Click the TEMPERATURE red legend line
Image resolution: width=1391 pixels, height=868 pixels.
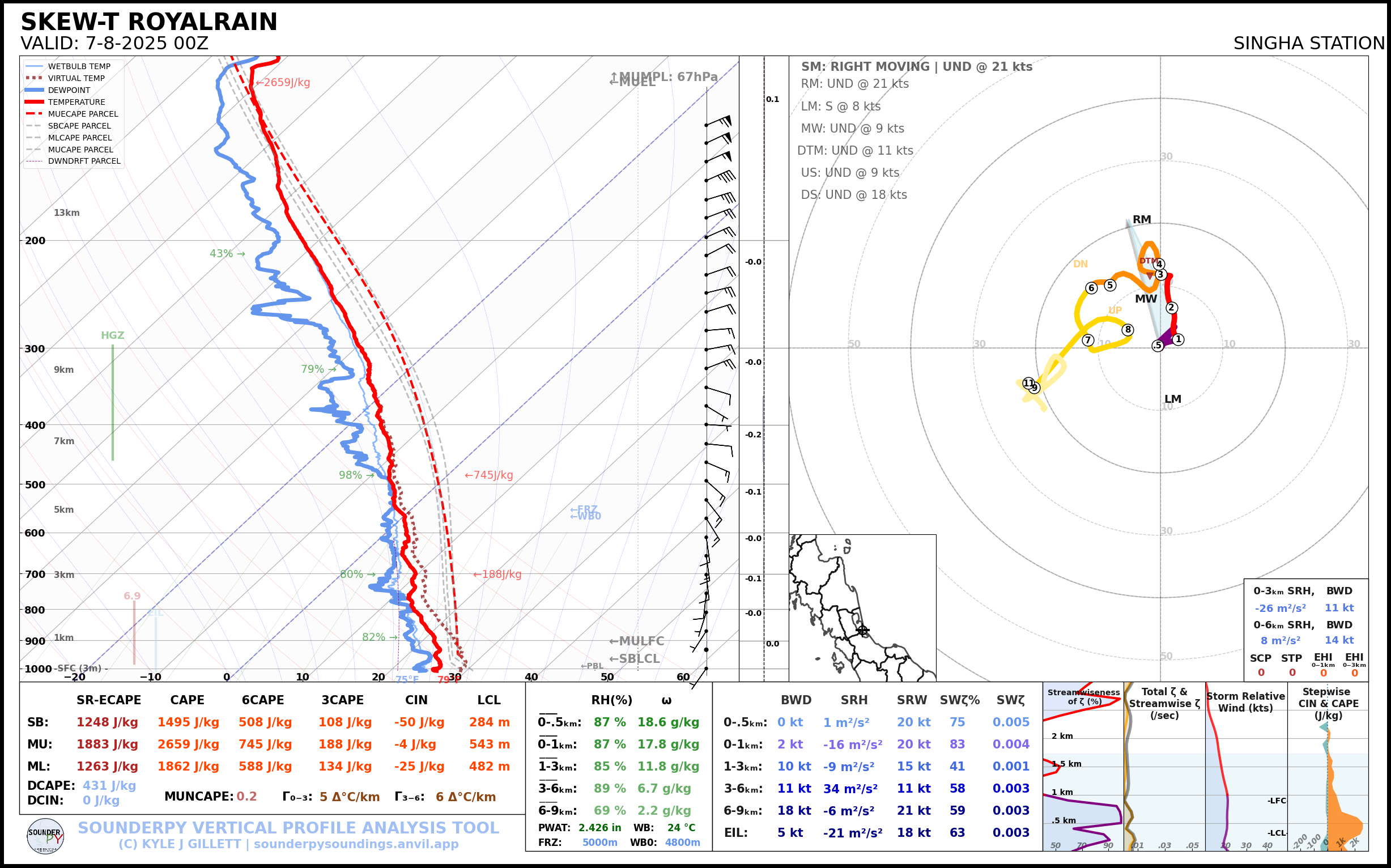coord(35,102)
